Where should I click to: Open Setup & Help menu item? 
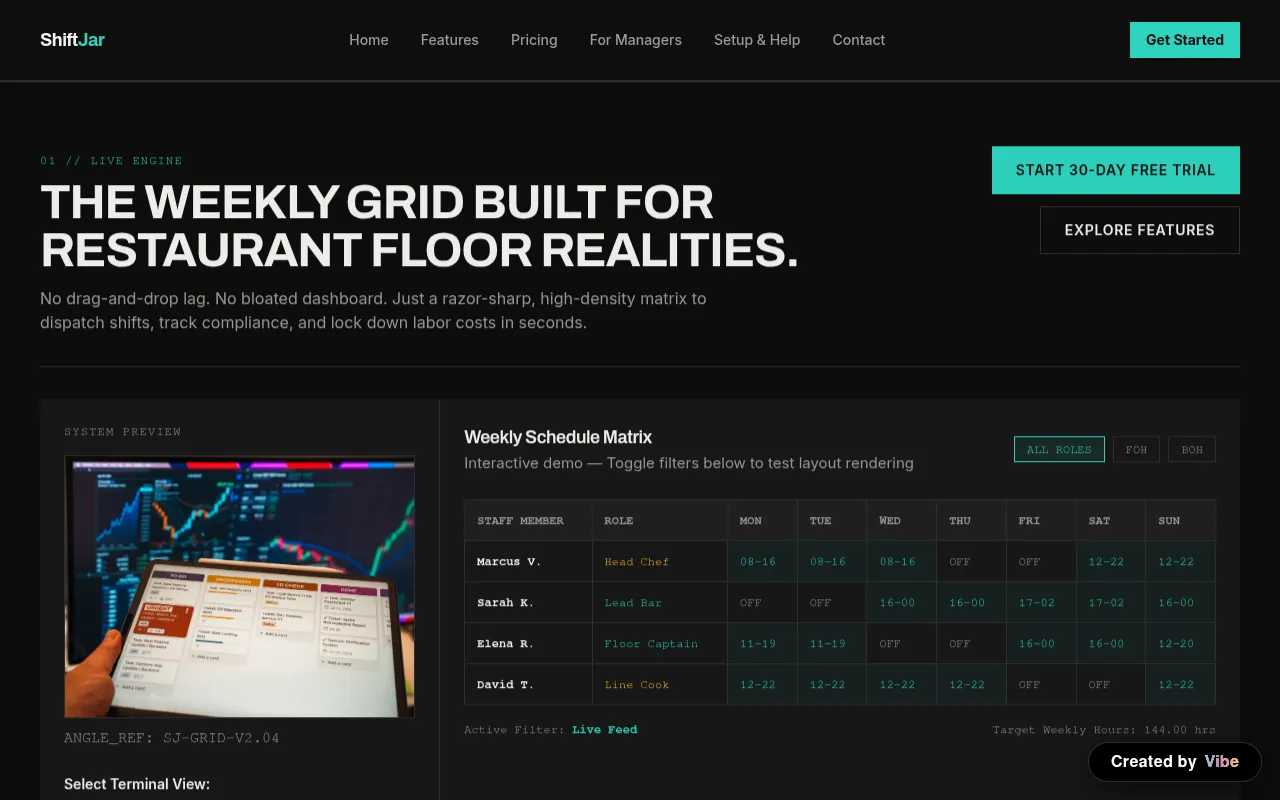pos(757,40)
